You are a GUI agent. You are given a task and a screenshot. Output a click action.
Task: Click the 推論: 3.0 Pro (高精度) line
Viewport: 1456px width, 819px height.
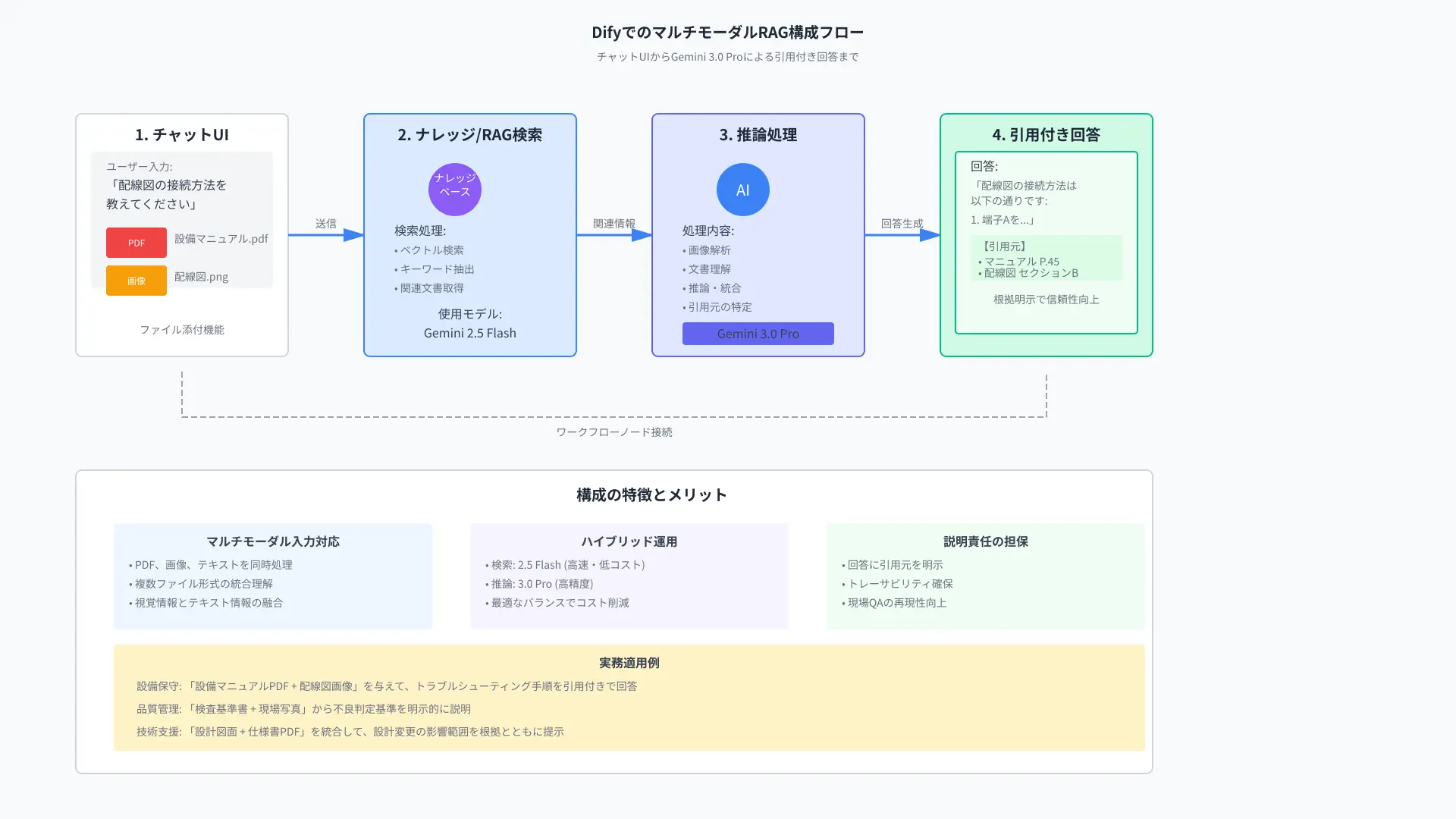point(539,584)
